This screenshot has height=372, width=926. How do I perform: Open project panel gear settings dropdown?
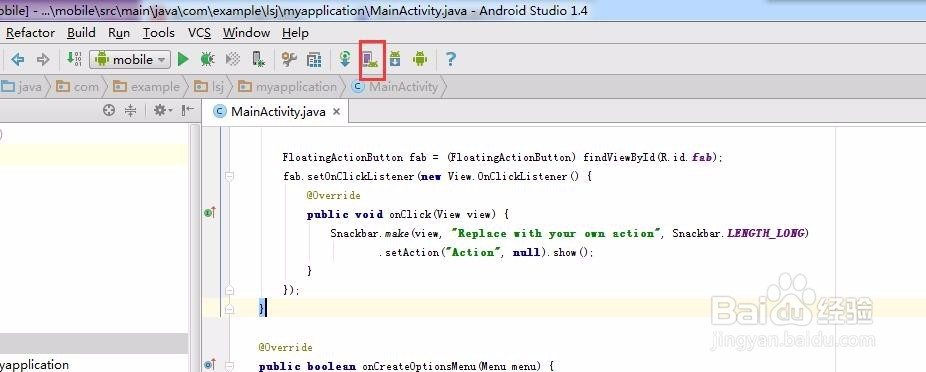(x=162, y=110)
